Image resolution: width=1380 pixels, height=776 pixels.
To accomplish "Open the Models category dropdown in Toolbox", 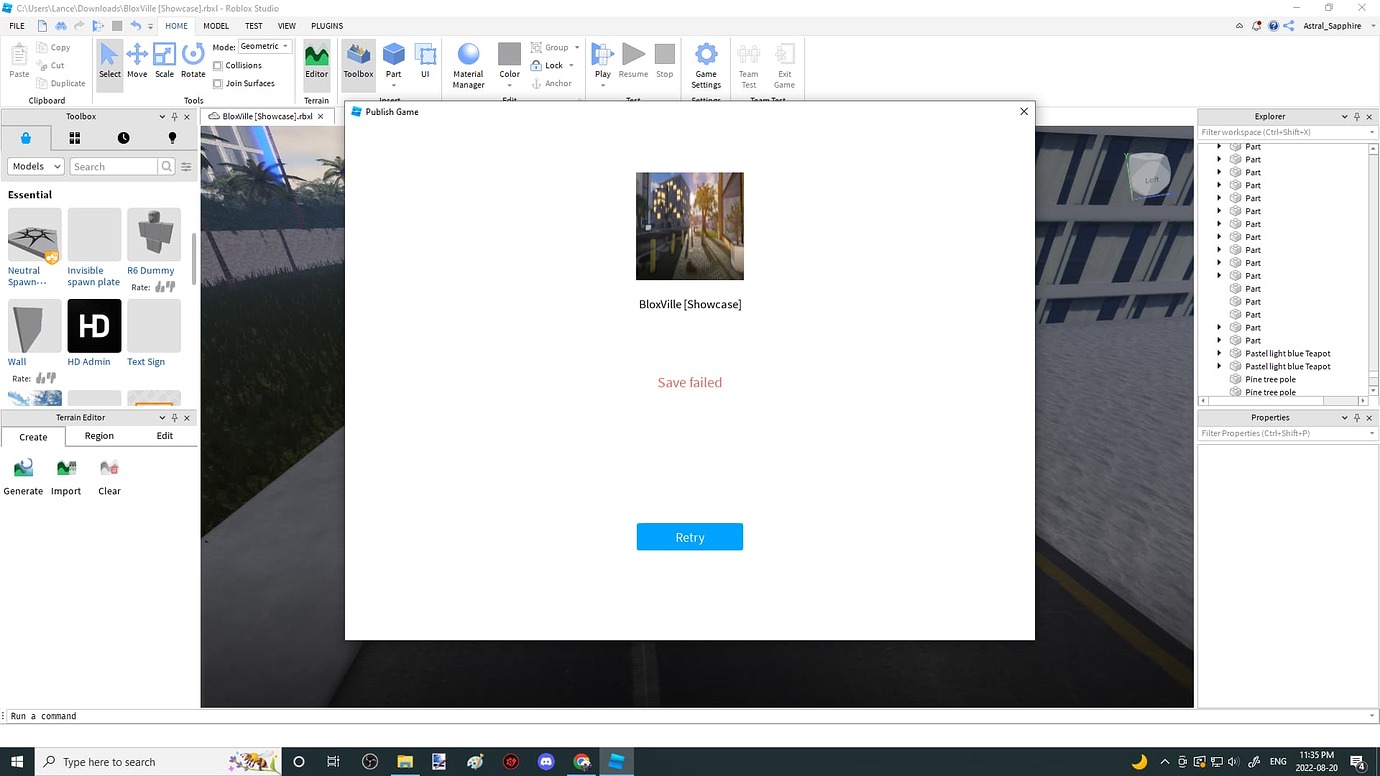I will coord(35,166).
